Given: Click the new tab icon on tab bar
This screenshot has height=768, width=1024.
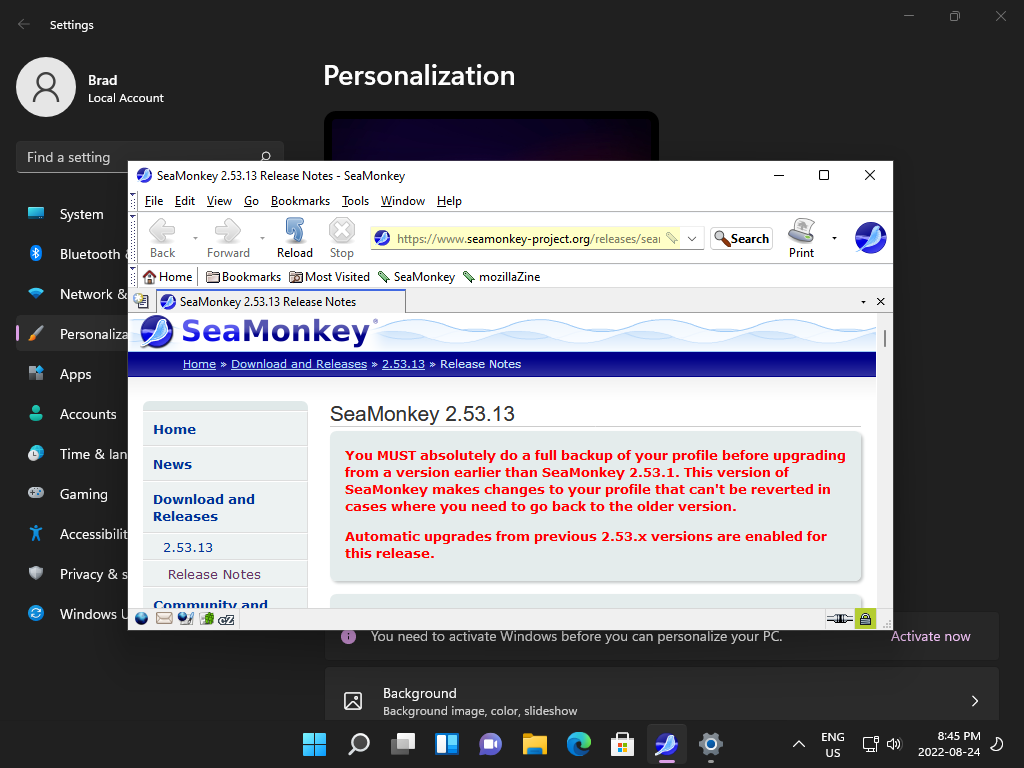Looking at the screenshot, I should tap(140, 300).
